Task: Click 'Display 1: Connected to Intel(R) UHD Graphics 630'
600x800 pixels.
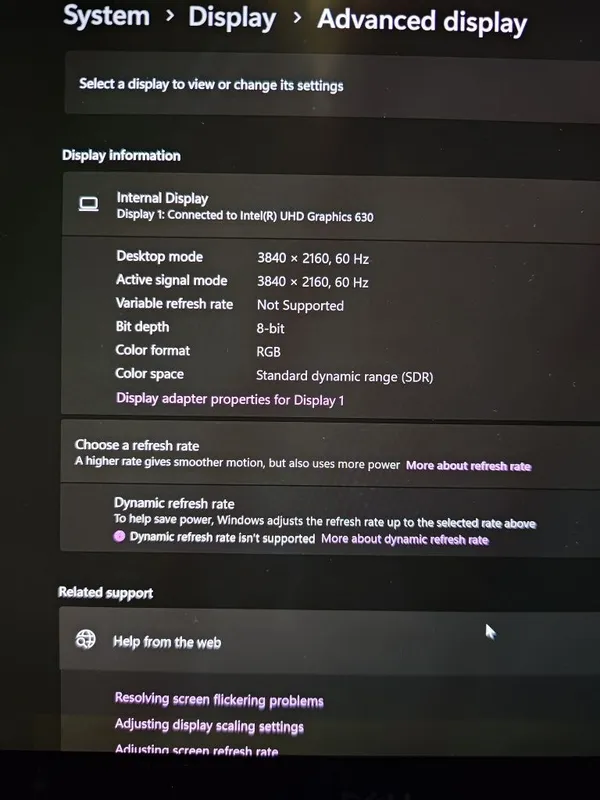Action: (x=245, y=216)
